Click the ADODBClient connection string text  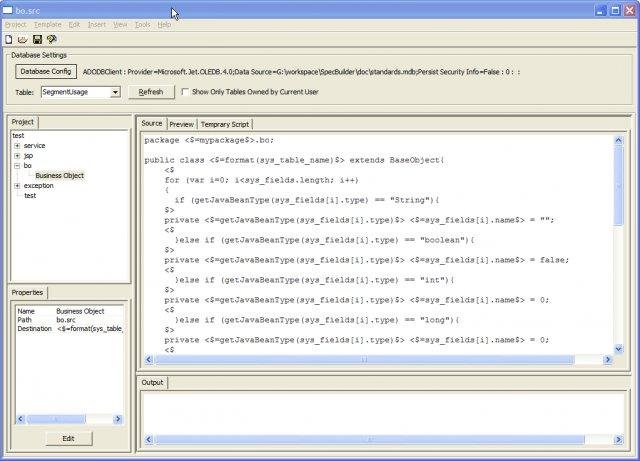click(301, 72)
